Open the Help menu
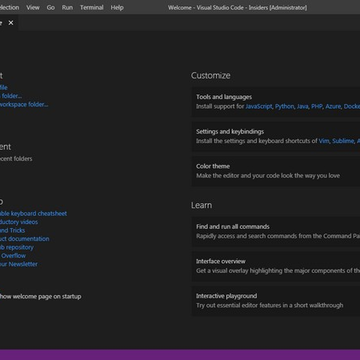 click(x=117, y=7)
